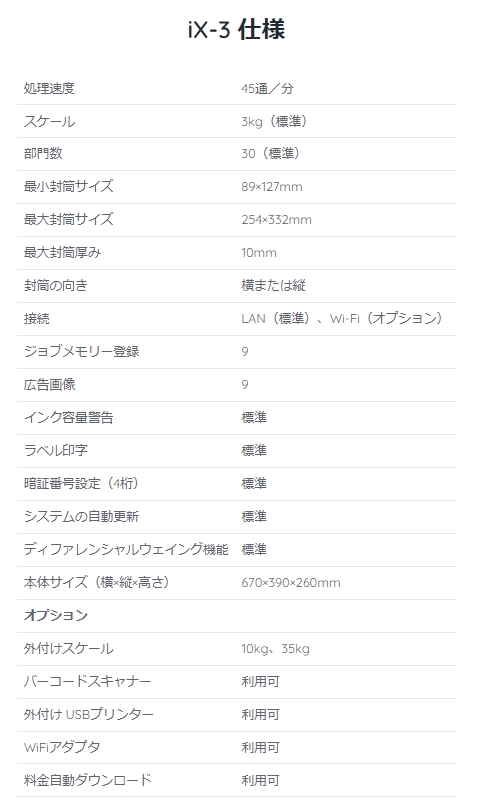Click the 670×390×260mm value
The width and height of the screenshot is (480, 812).
point(291,583)
